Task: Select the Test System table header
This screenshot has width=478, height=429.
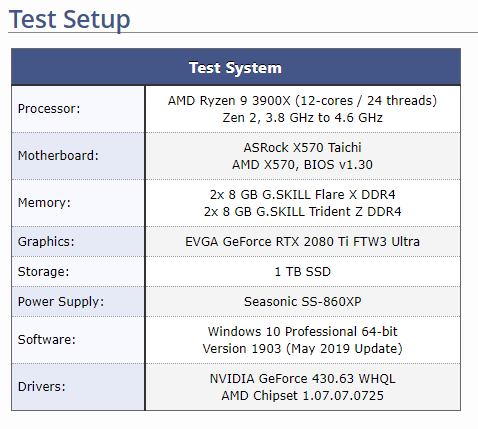Action: click(x=236, y=67)
